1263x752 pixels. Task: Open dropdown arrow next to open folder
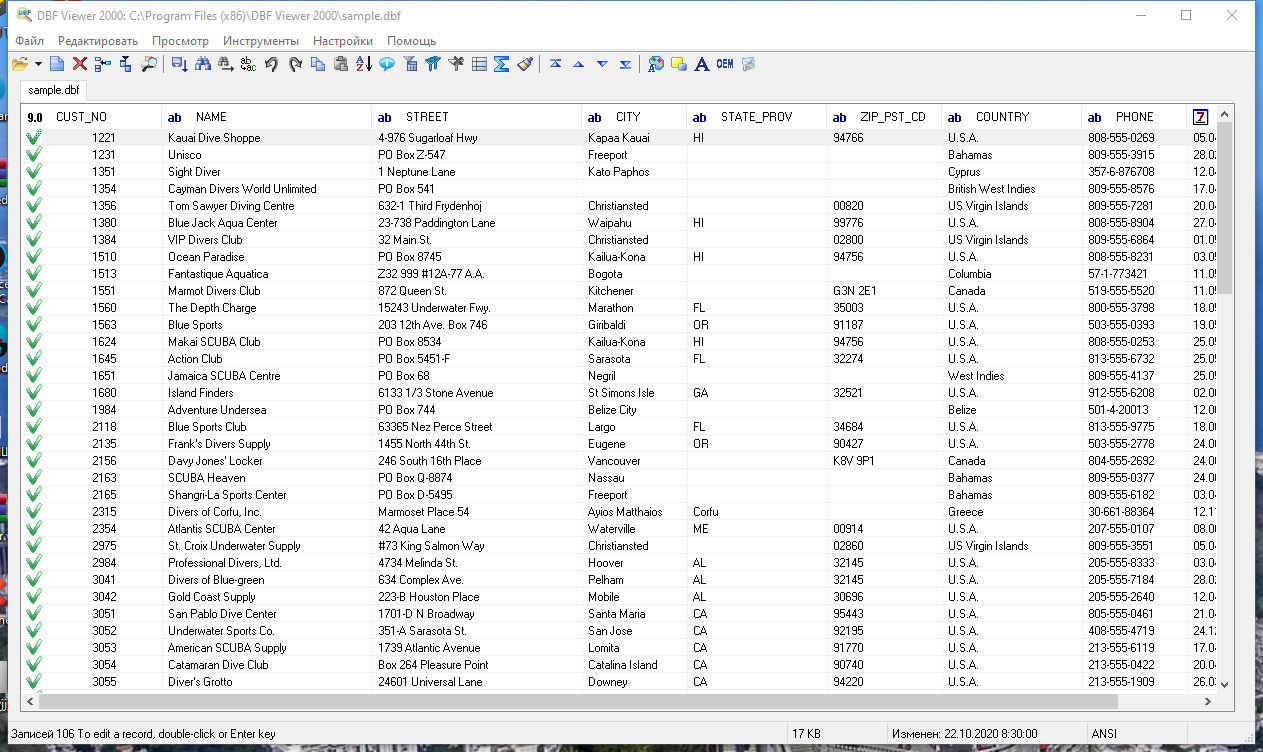38,65
